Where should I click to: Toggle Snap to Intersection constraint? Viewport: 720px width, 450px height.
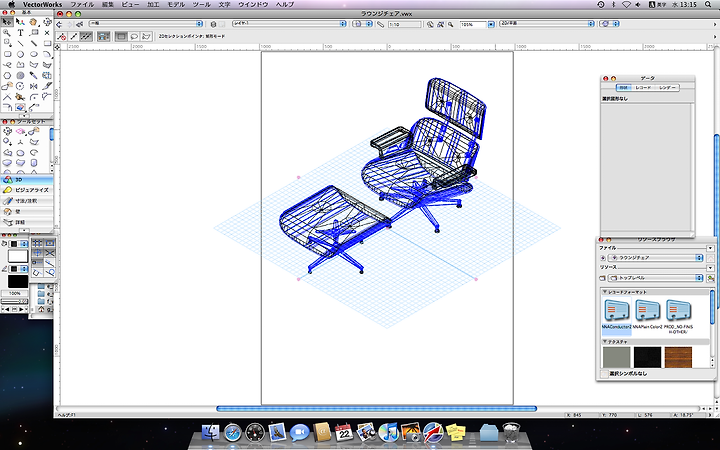(50, 253)
